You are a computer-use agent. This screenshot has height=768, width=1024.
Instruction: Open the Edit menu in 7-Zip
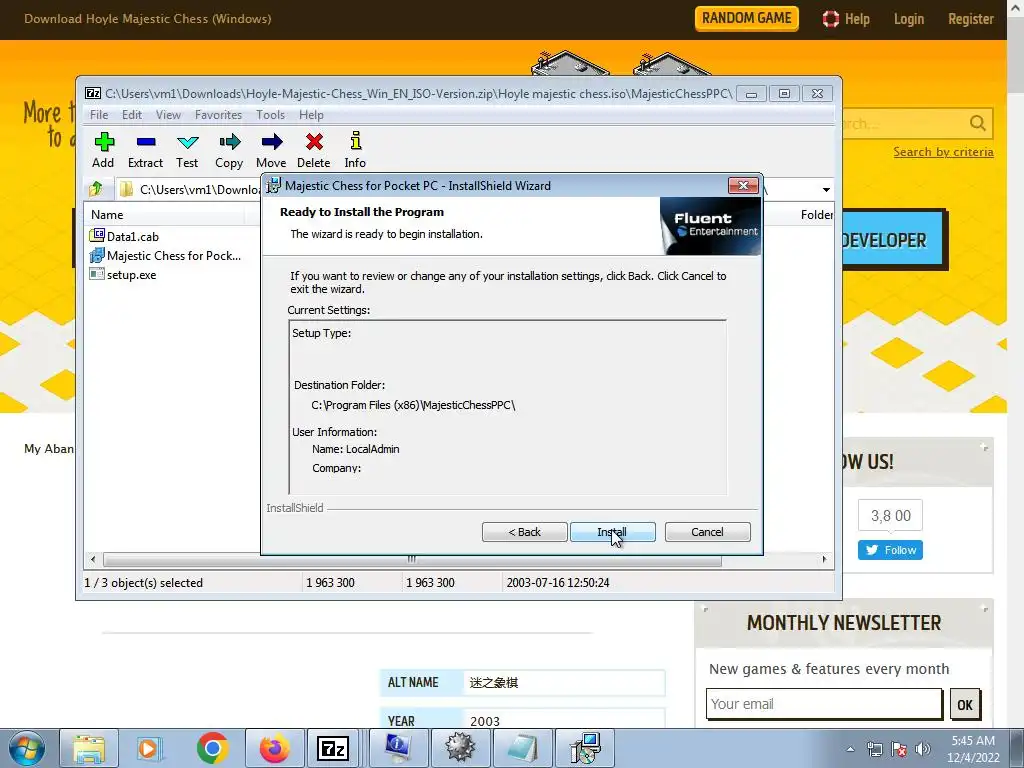pos(132,115)
